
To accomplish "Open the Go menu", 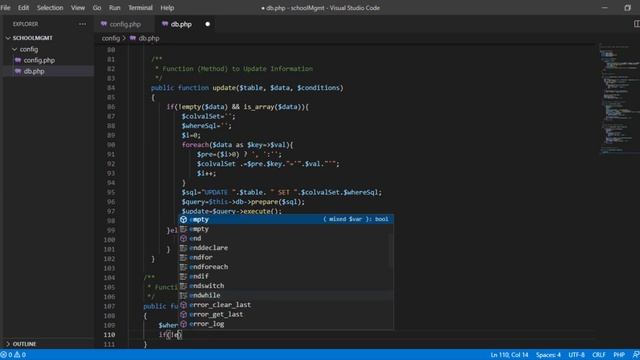I will click(97, 8).
